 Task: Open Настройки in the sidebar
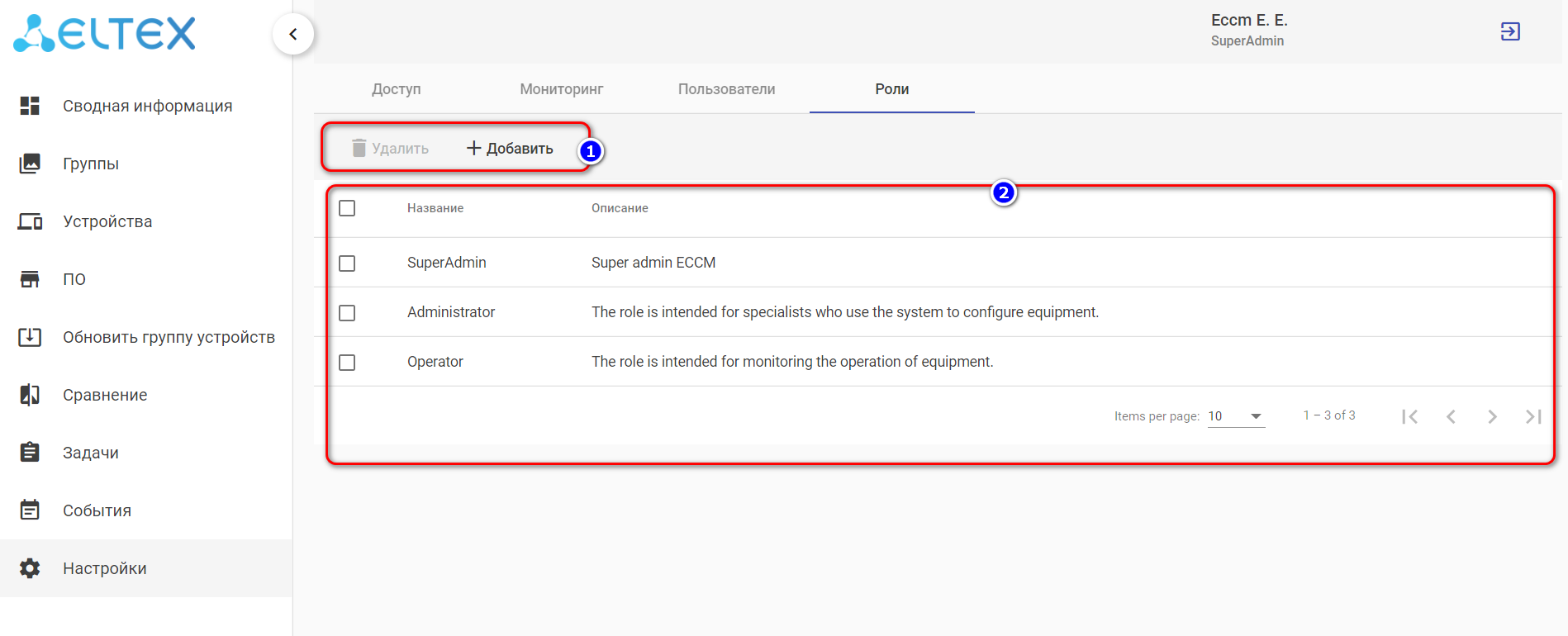coord(105,568)
